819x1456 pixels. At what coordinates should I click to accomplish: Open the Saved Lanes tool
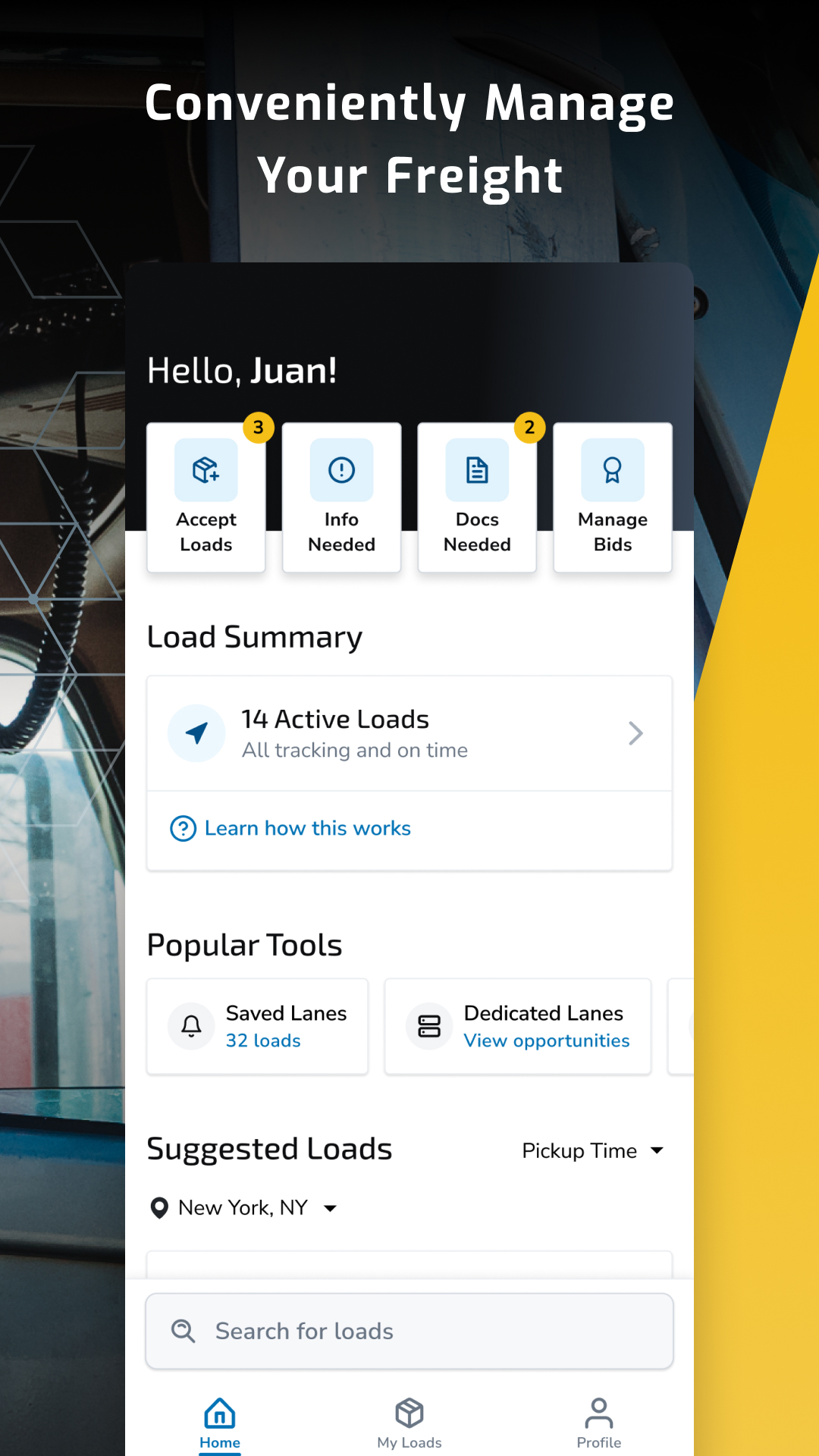(258, 1026)
